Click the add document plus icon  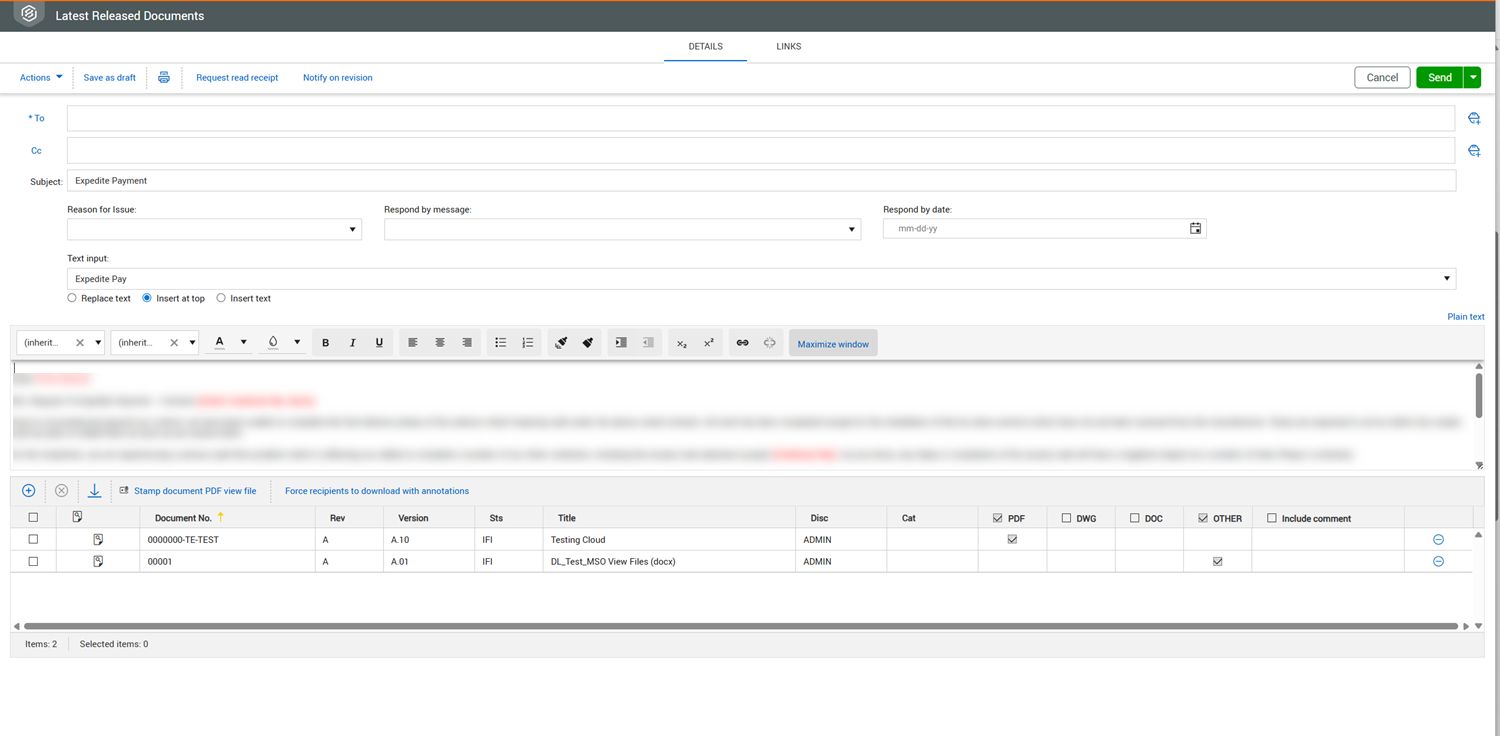click(28, 491)
